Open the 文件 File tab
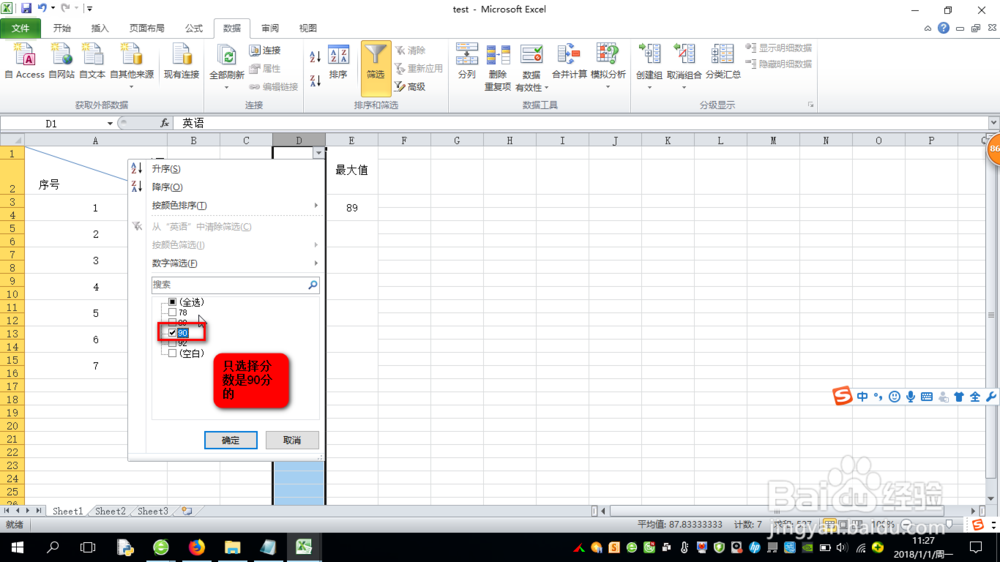This screenshot has height=562, width=1000. [20, 28]
